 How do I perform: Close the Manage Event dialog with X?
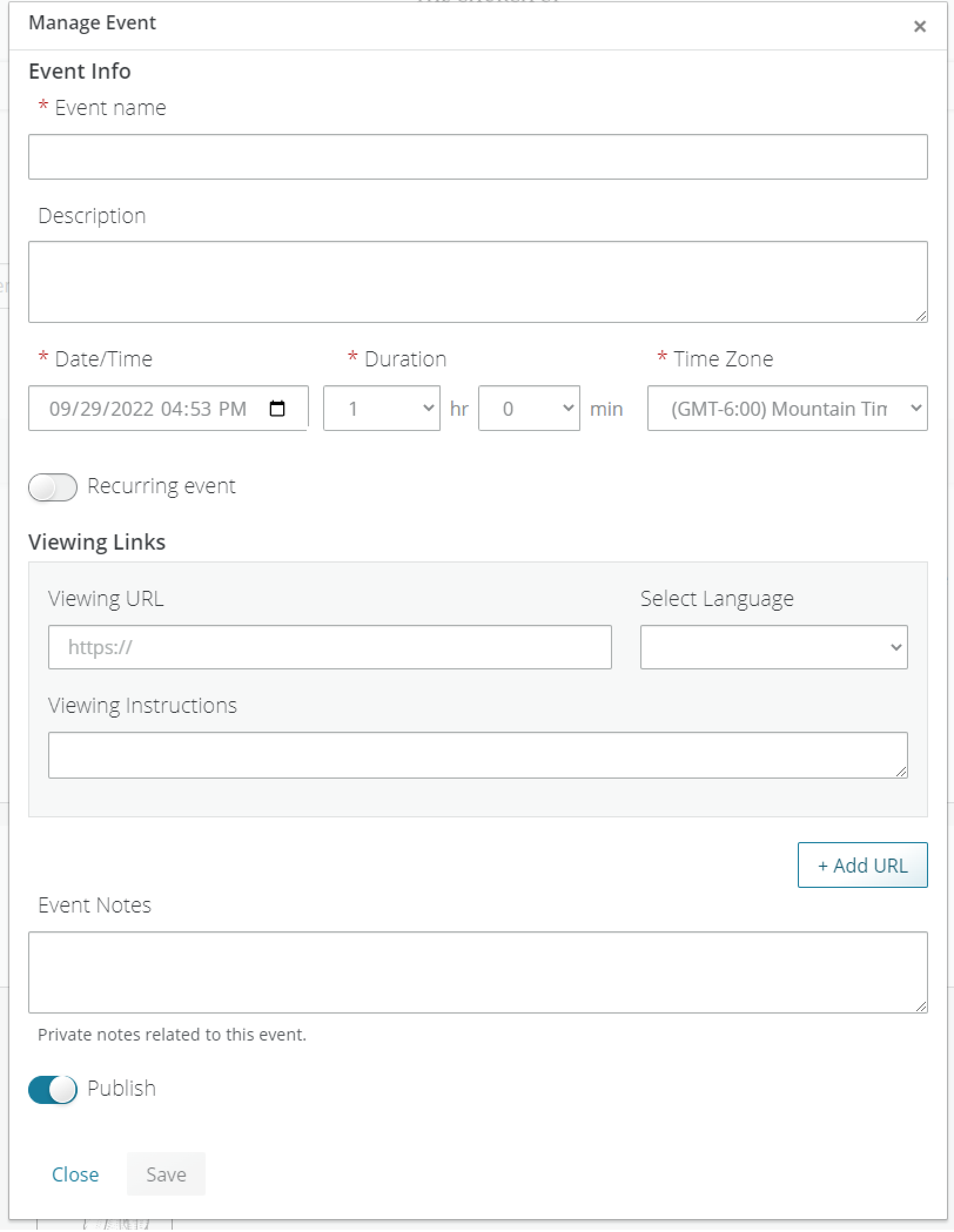(919, 26)
